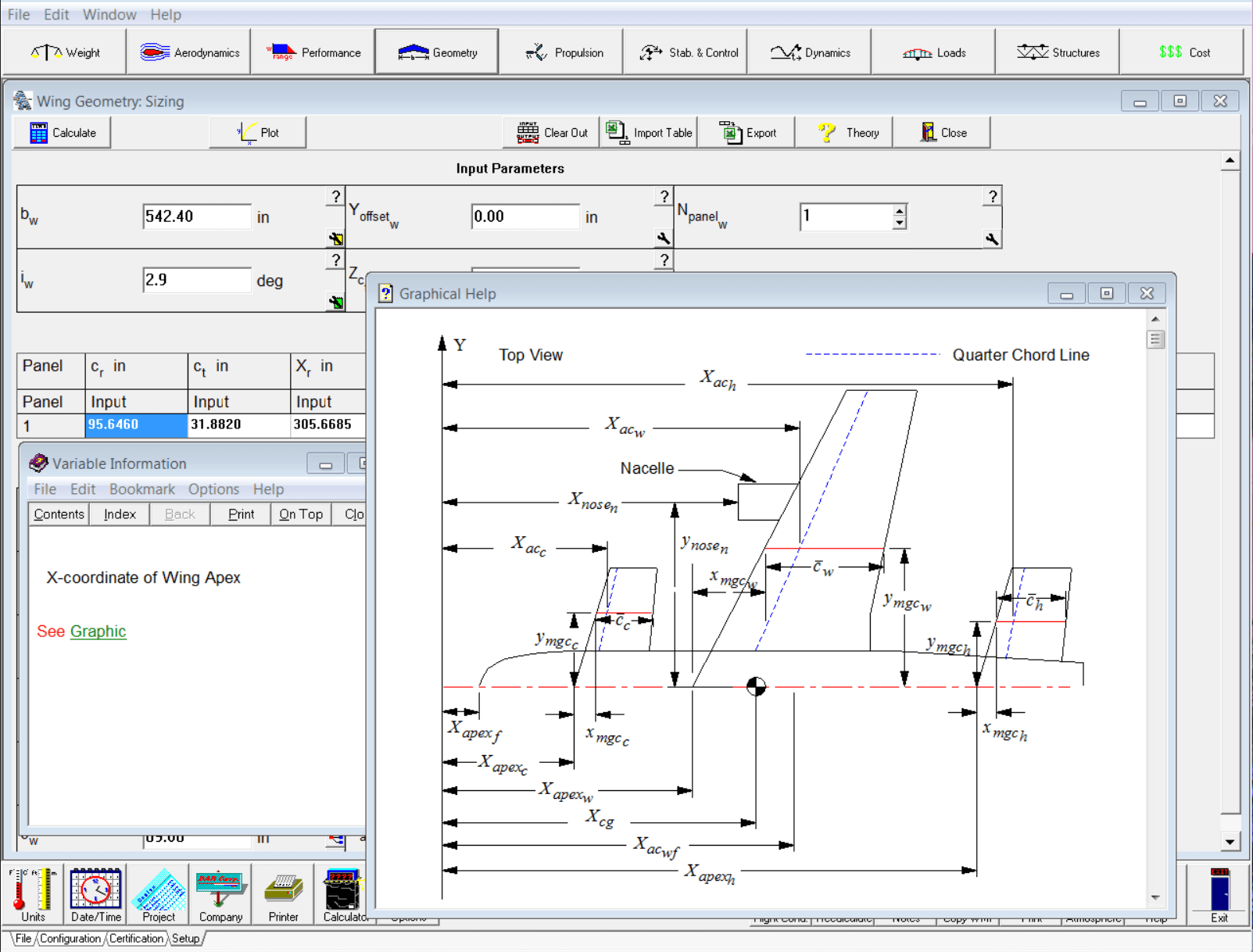Viewport: 1253px width, 952px height.
Task: Launch the Calculator utility
Action: [345, 894]
